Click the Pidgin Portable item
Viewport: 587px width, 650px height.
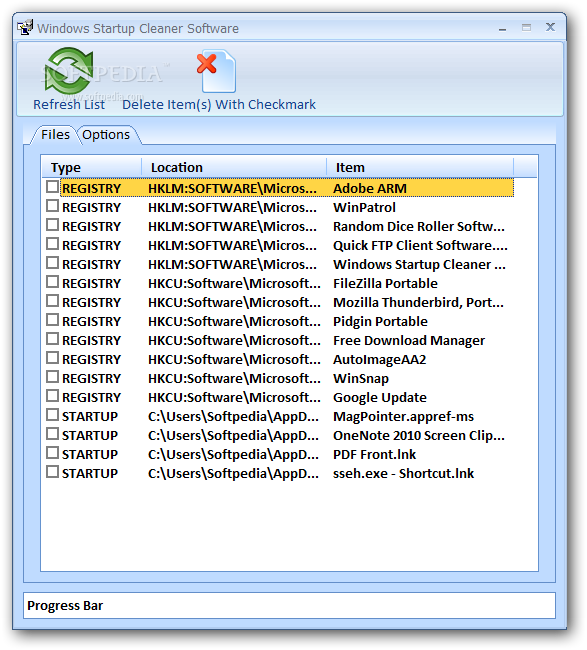tap(381, 322)
